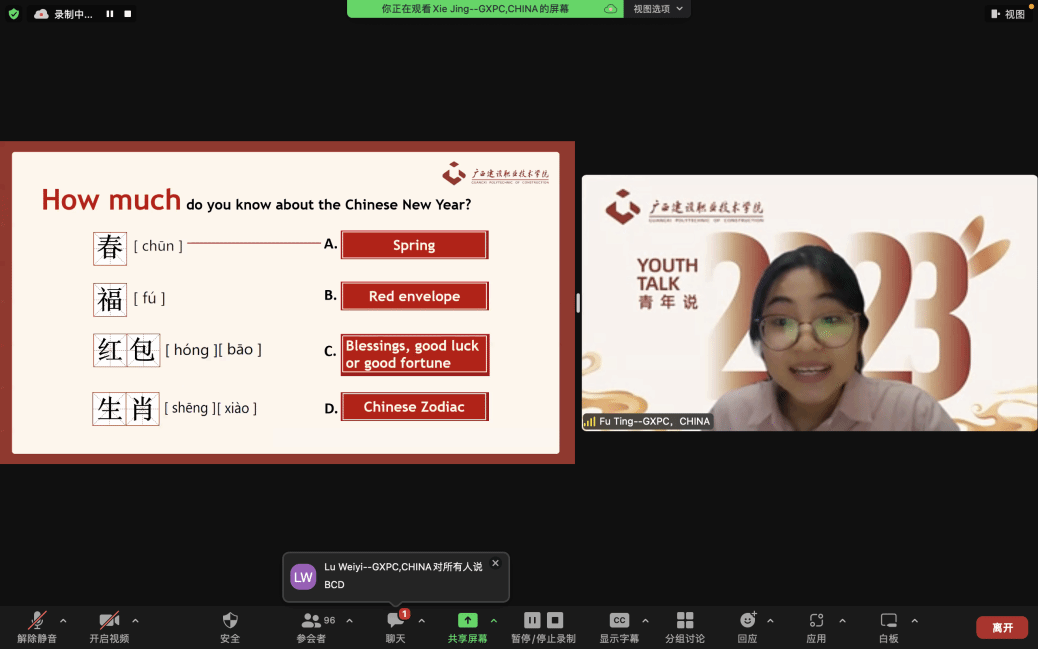Click the green Share Screen (共享屏幕) icon

[467, 621]
